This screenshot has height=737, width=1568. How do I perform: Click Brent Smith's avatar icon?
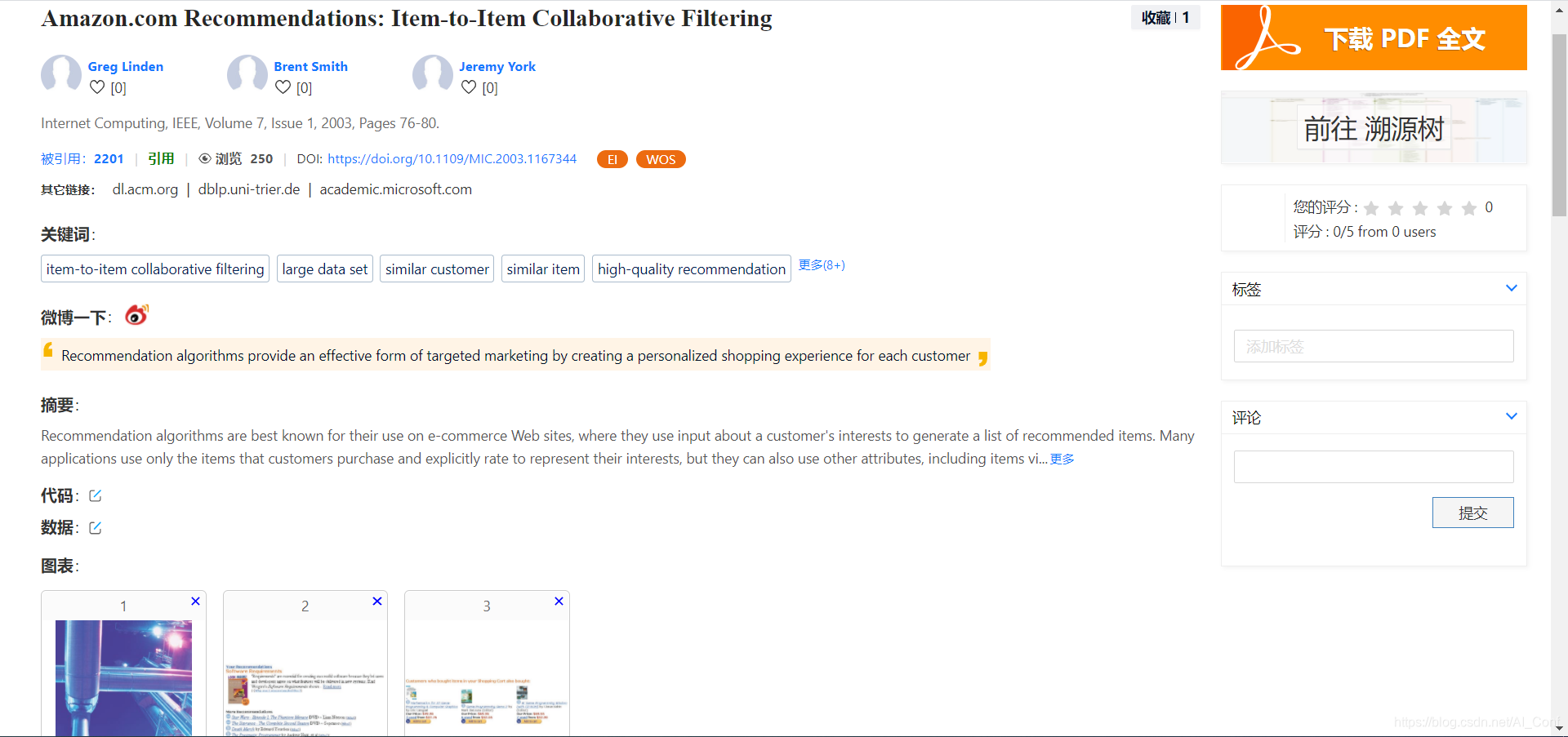pos(247,75)
